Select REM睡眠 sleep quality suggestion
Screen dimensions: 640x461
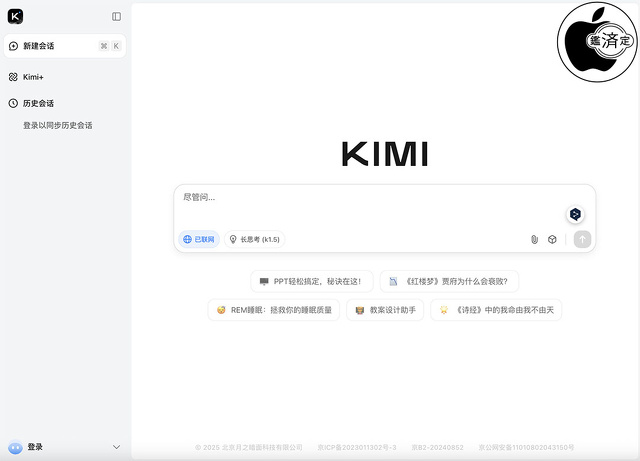click(x=274, y=310)
